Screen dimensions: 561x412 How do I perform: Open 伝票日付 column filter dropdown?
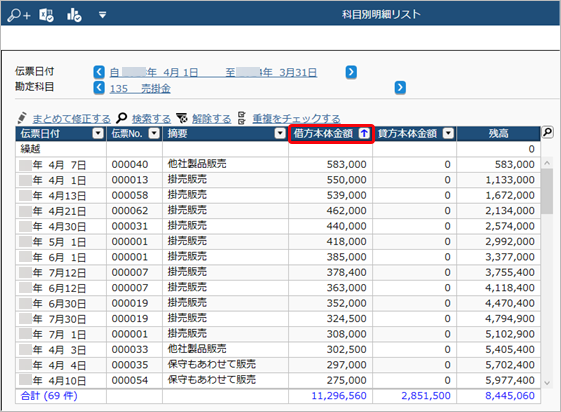pos(98,133)
